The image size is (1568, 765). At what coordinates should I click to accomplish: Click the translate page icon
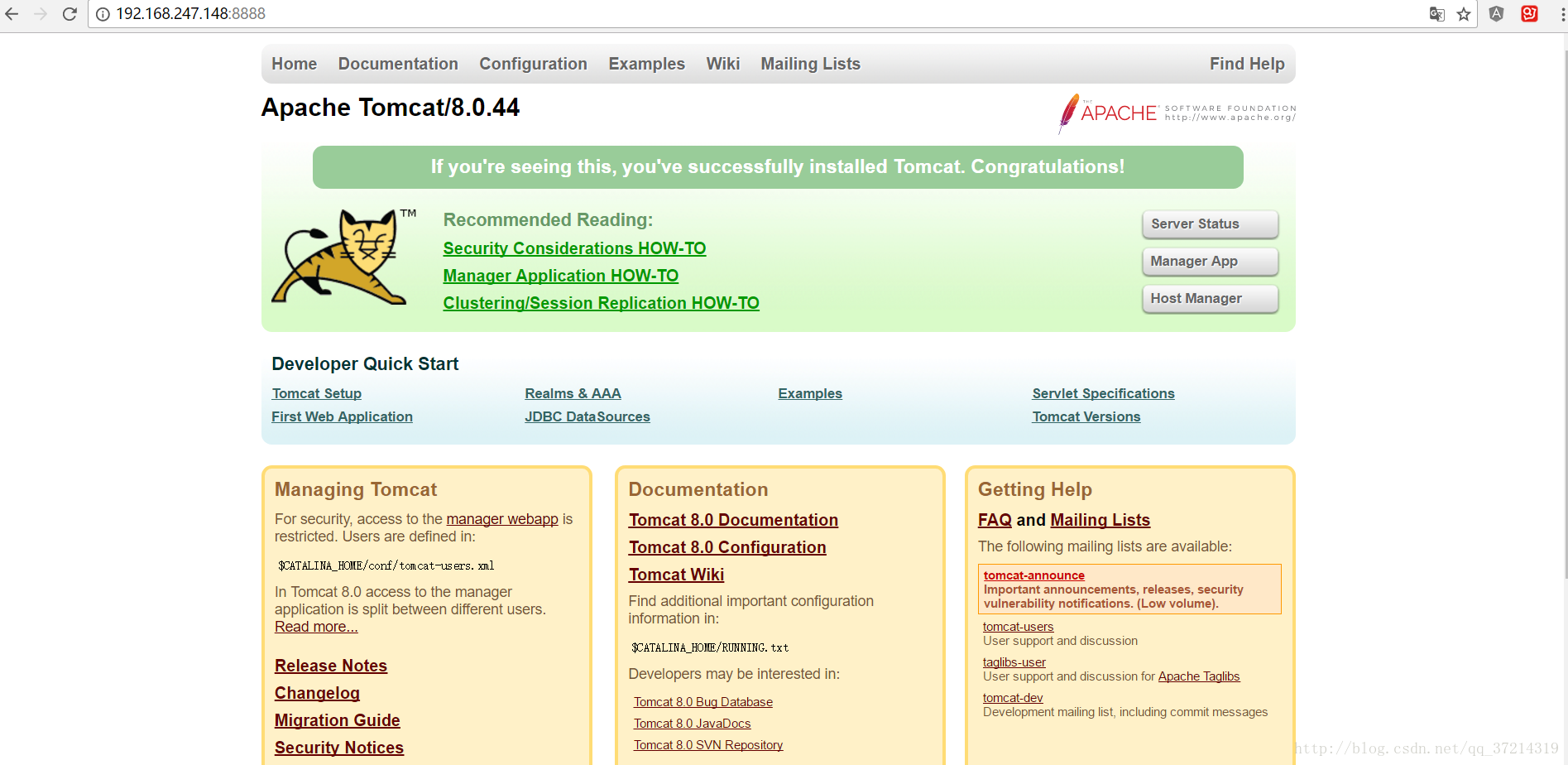1437,14
